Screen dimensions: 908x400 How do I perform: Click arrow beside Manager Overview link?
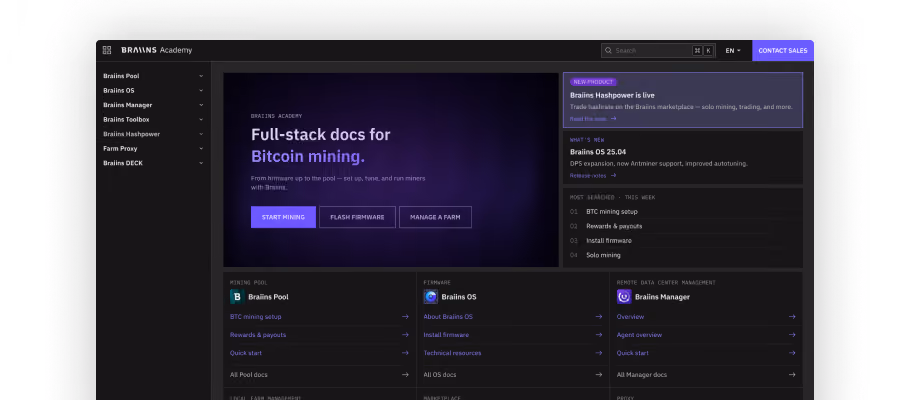click(792, 317)
